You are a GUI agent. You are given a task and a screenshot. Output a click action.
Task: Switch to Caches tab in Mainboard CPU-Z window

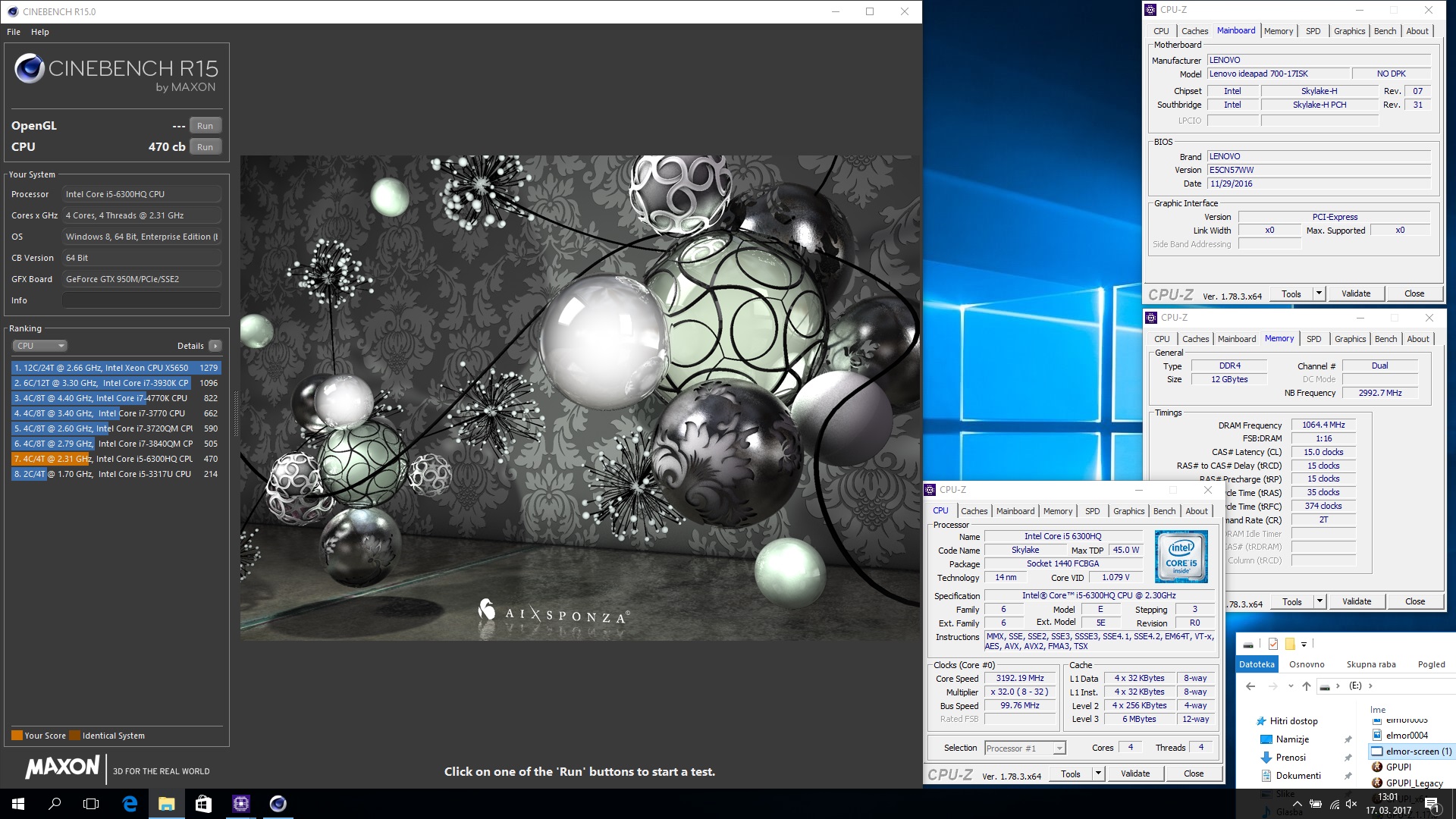tap(1194, 31)
